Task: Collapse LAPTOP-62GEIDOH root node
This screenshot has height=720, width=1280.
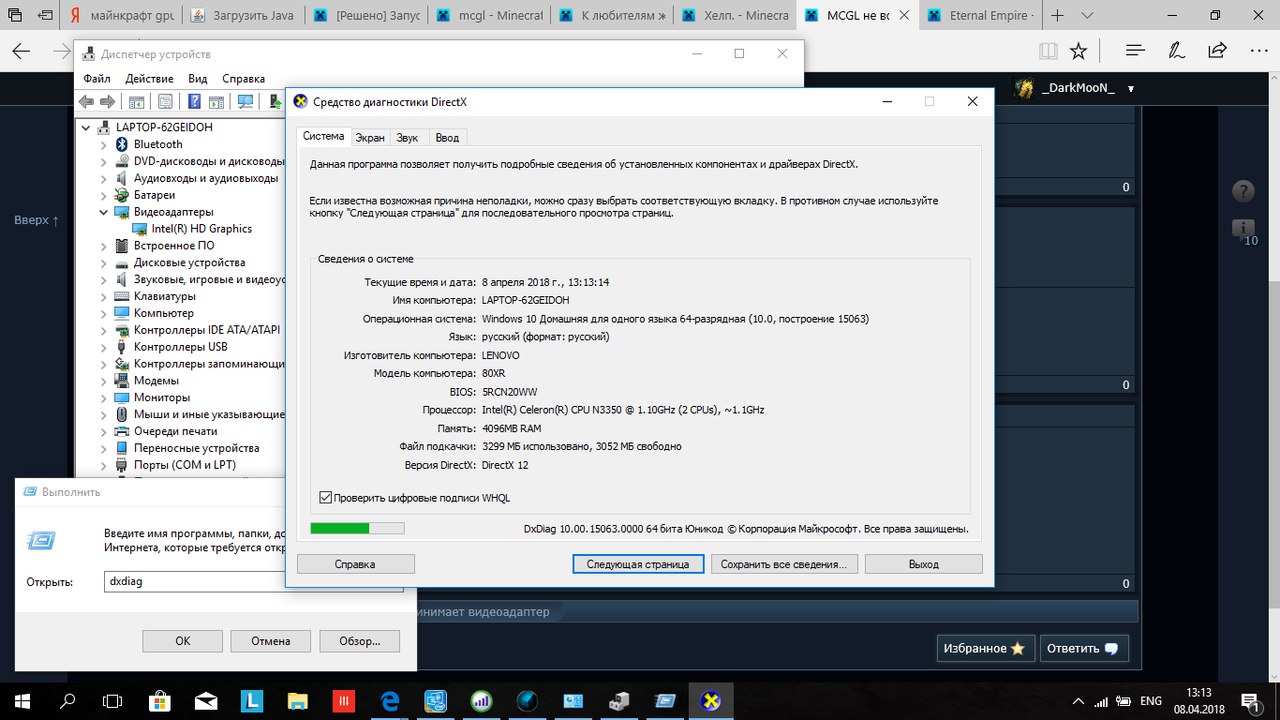Action: pos(86,127)
